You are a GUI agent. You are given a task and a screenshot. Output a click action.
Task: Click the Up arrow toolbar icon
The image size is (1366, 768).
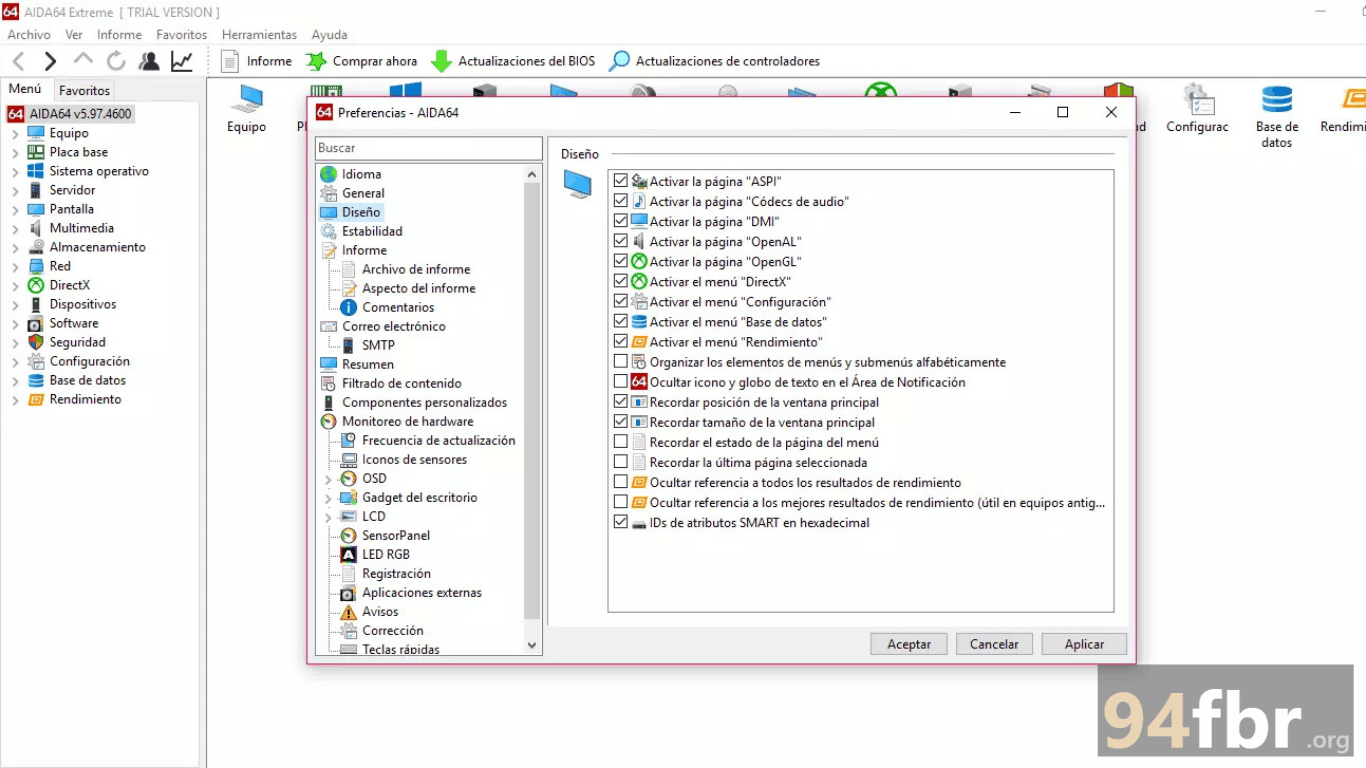click(83, 61)
